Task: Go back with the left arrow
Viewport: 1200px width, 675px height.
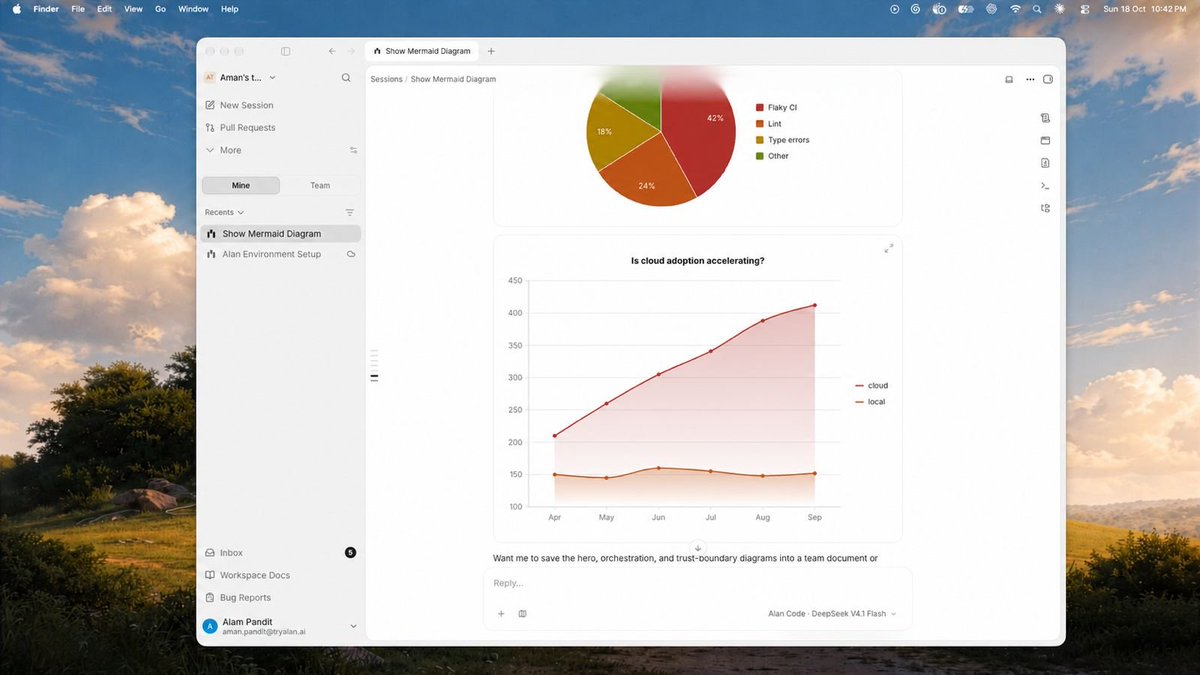Action: pos(332,51)
